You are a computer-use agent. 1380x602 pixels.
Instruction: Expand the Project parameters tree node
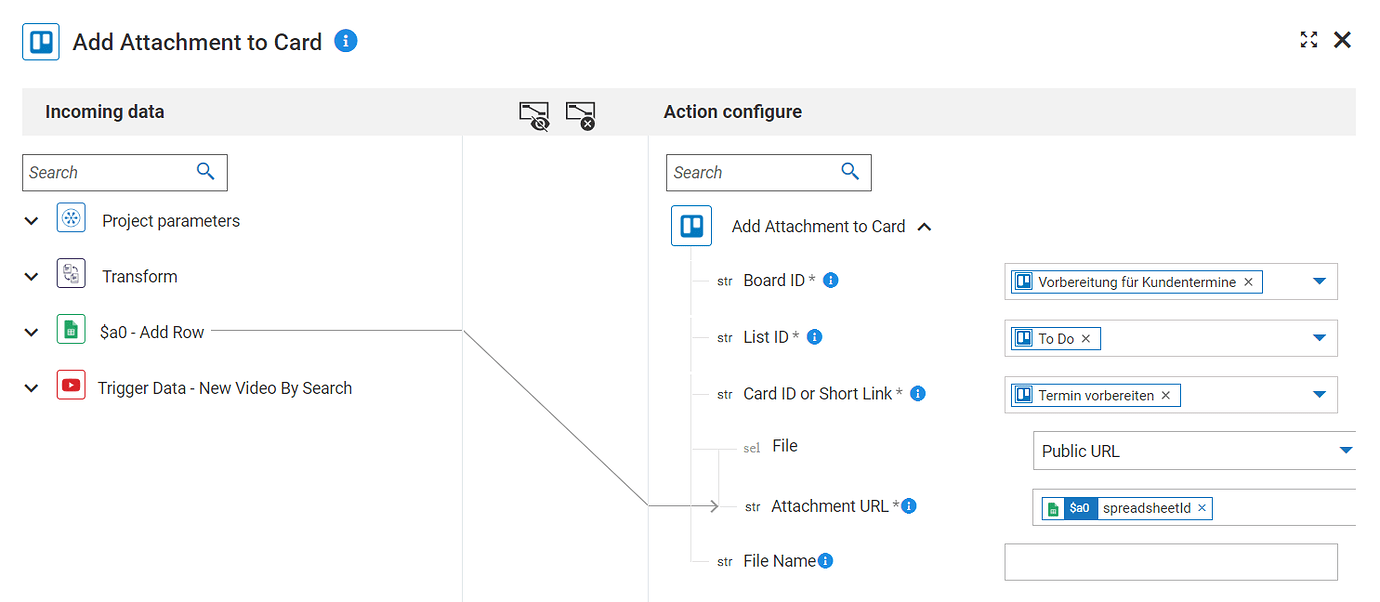(32, 221)
